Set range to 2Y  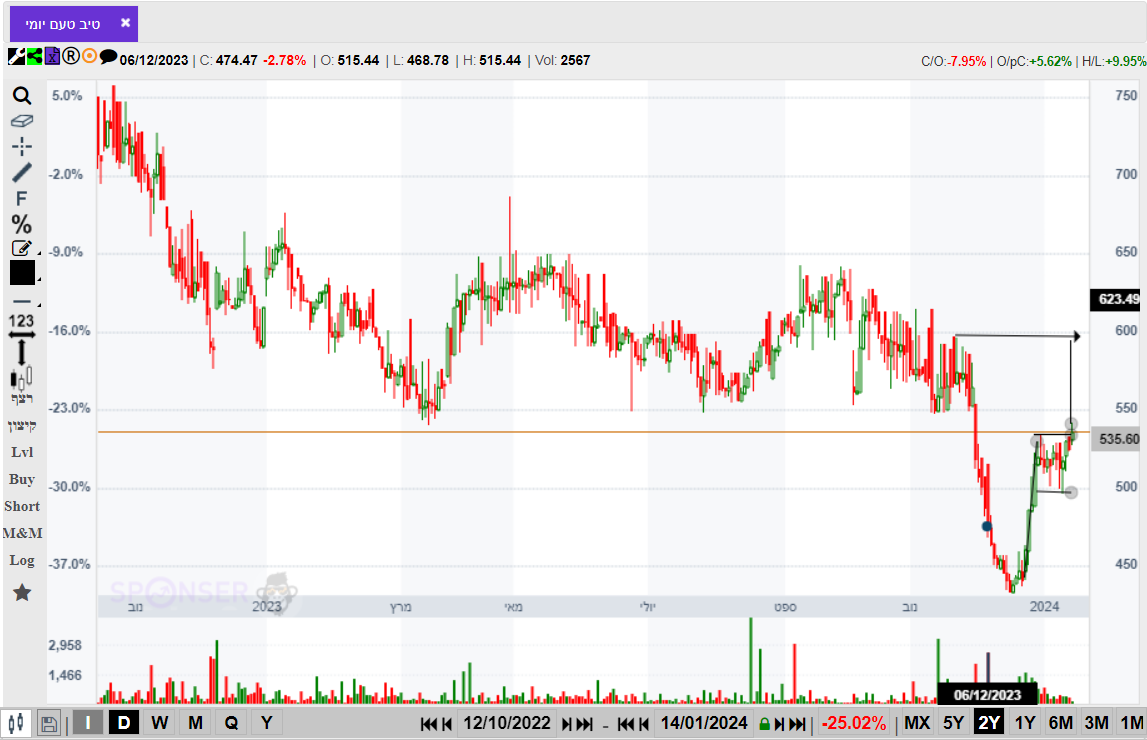[x=990, y=723]
